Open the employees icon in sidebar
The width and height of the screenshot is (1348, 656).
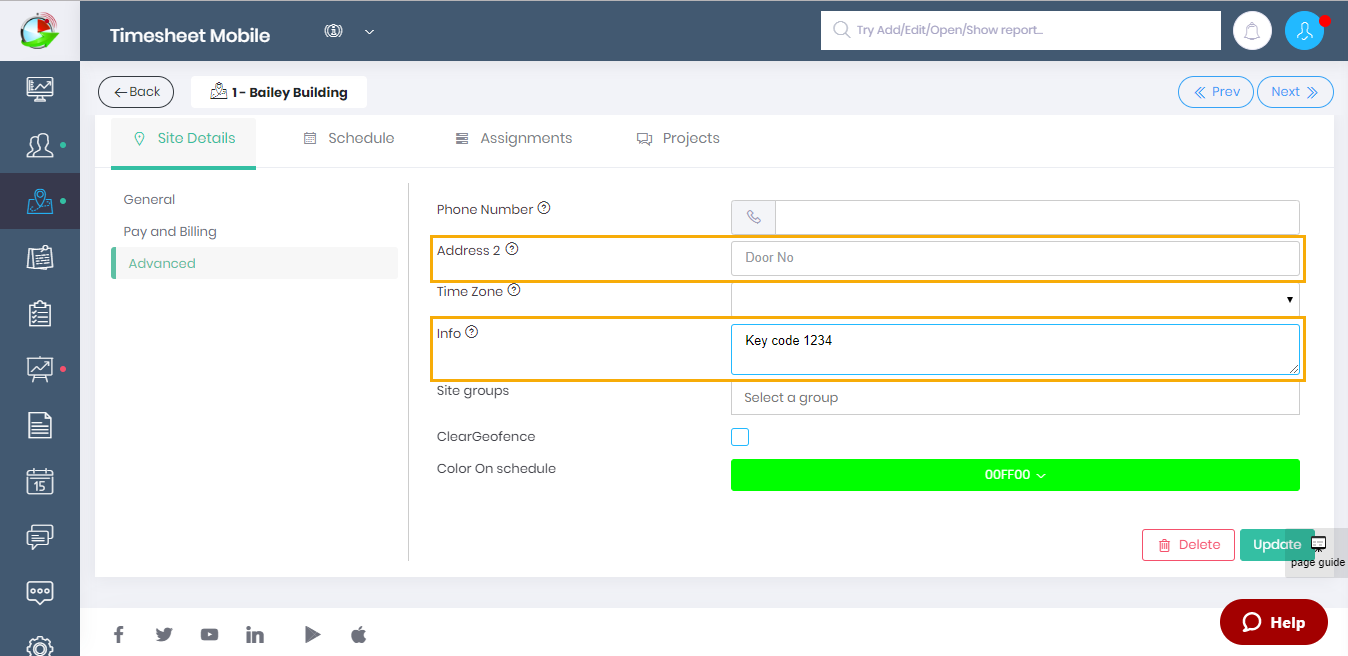pyautogui.click(x=40, y=145)
